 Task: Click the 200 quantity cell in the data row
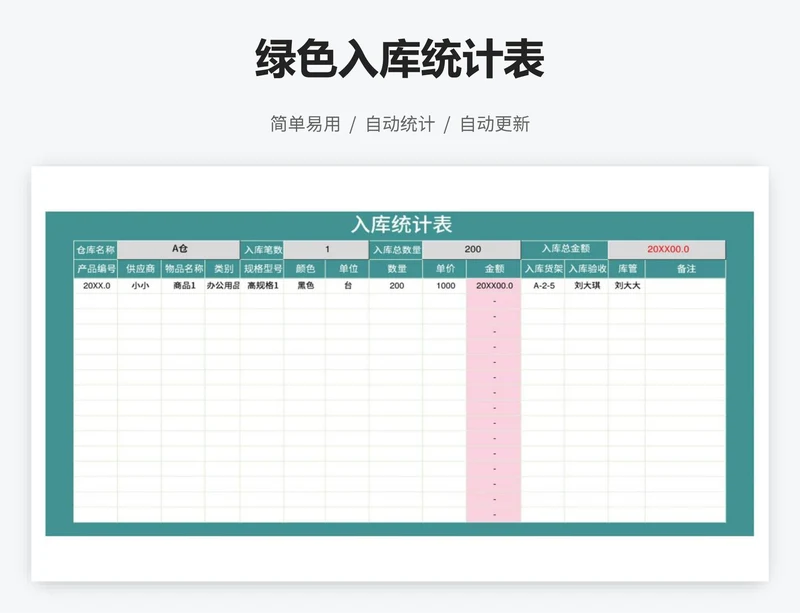(396, 286)
